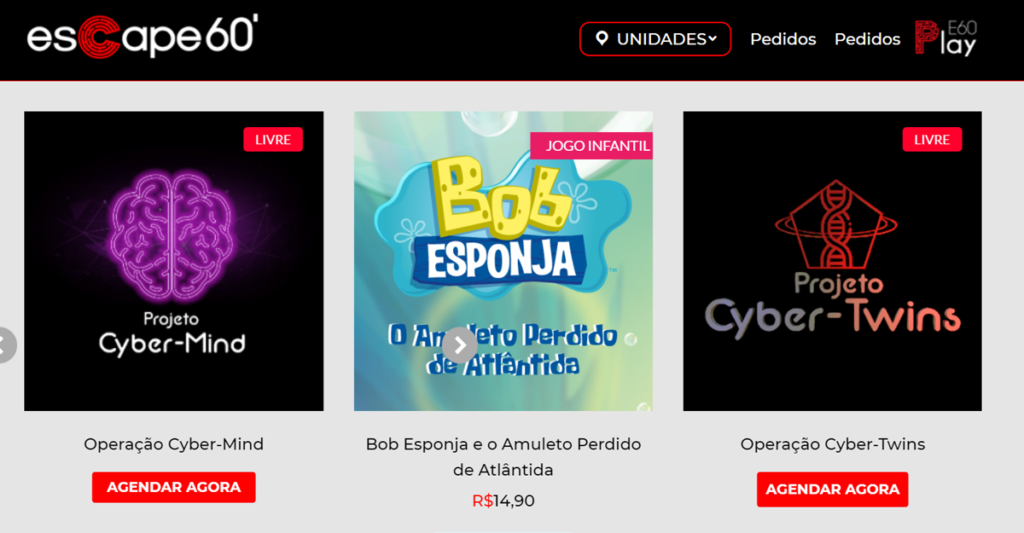Click the escape60 logo in the header
Viewport: 1024px width, 533px height.
pos(142,37)
